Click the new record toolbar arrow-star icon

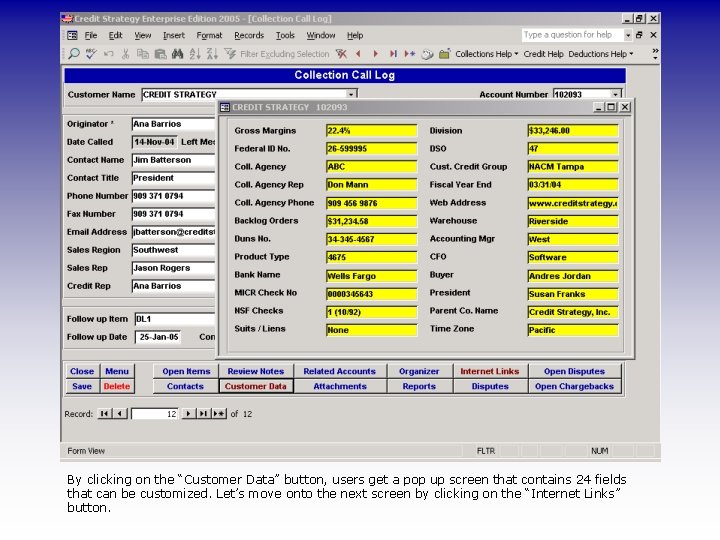point(410,54)
